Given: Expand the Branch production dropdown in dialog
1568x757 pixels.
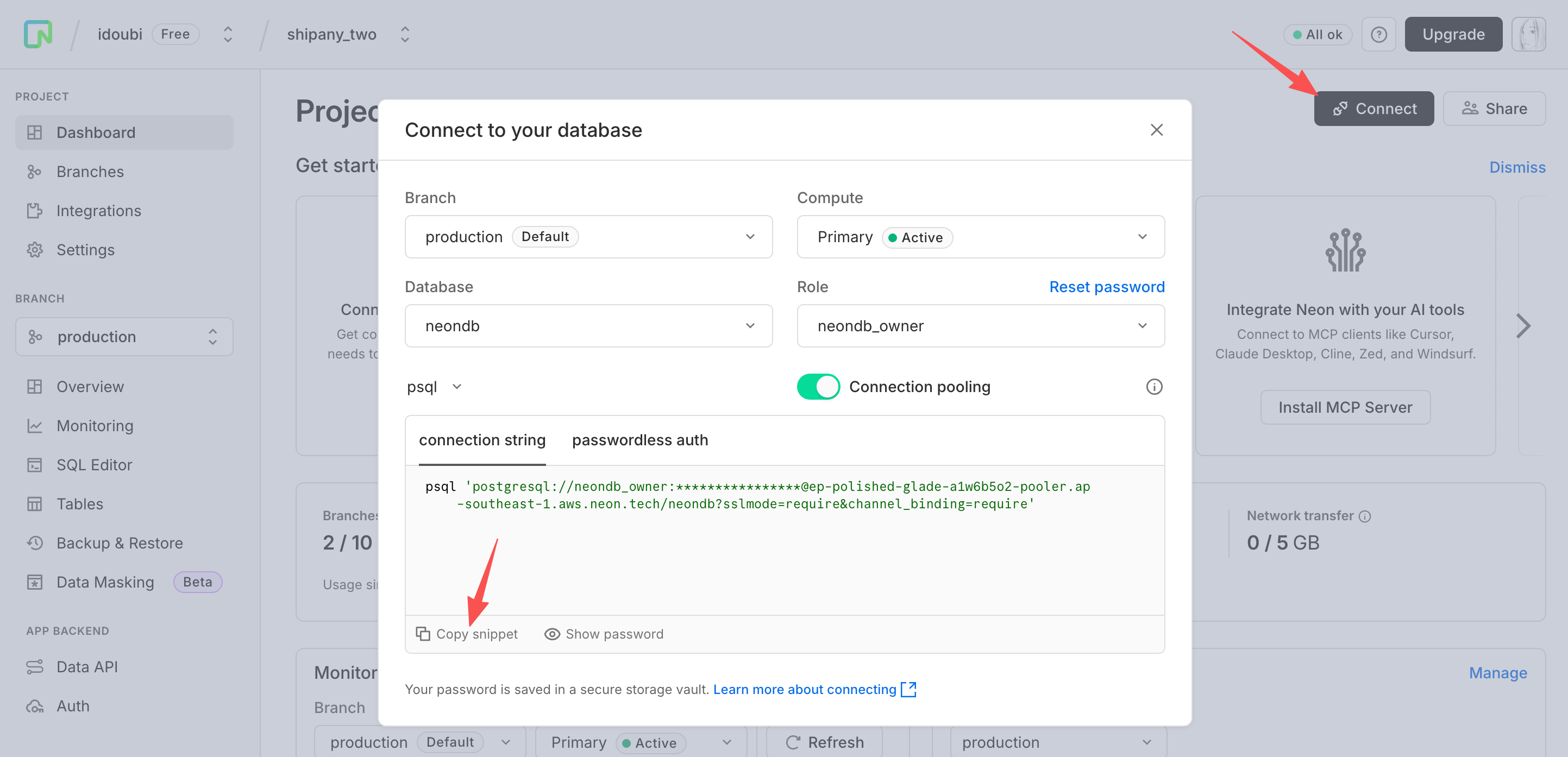Looking at the screenshot, I should pyautogui.click(x=588, y=237).
